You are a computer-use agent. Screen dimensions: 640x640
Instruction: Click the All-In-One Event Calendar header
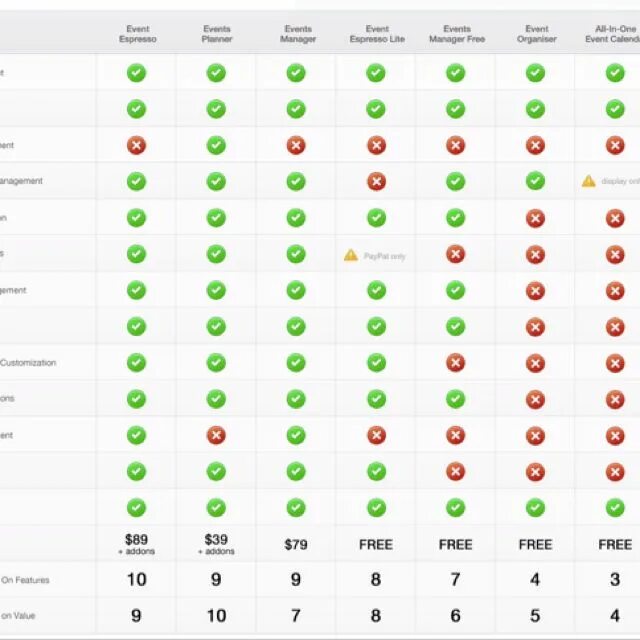pos(612,34)
